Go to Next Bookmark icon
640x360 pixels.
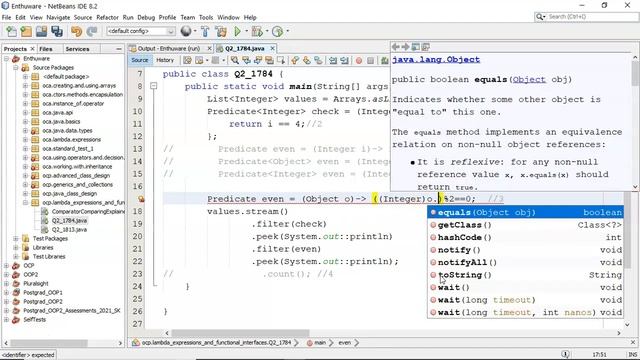coord(307,60)
